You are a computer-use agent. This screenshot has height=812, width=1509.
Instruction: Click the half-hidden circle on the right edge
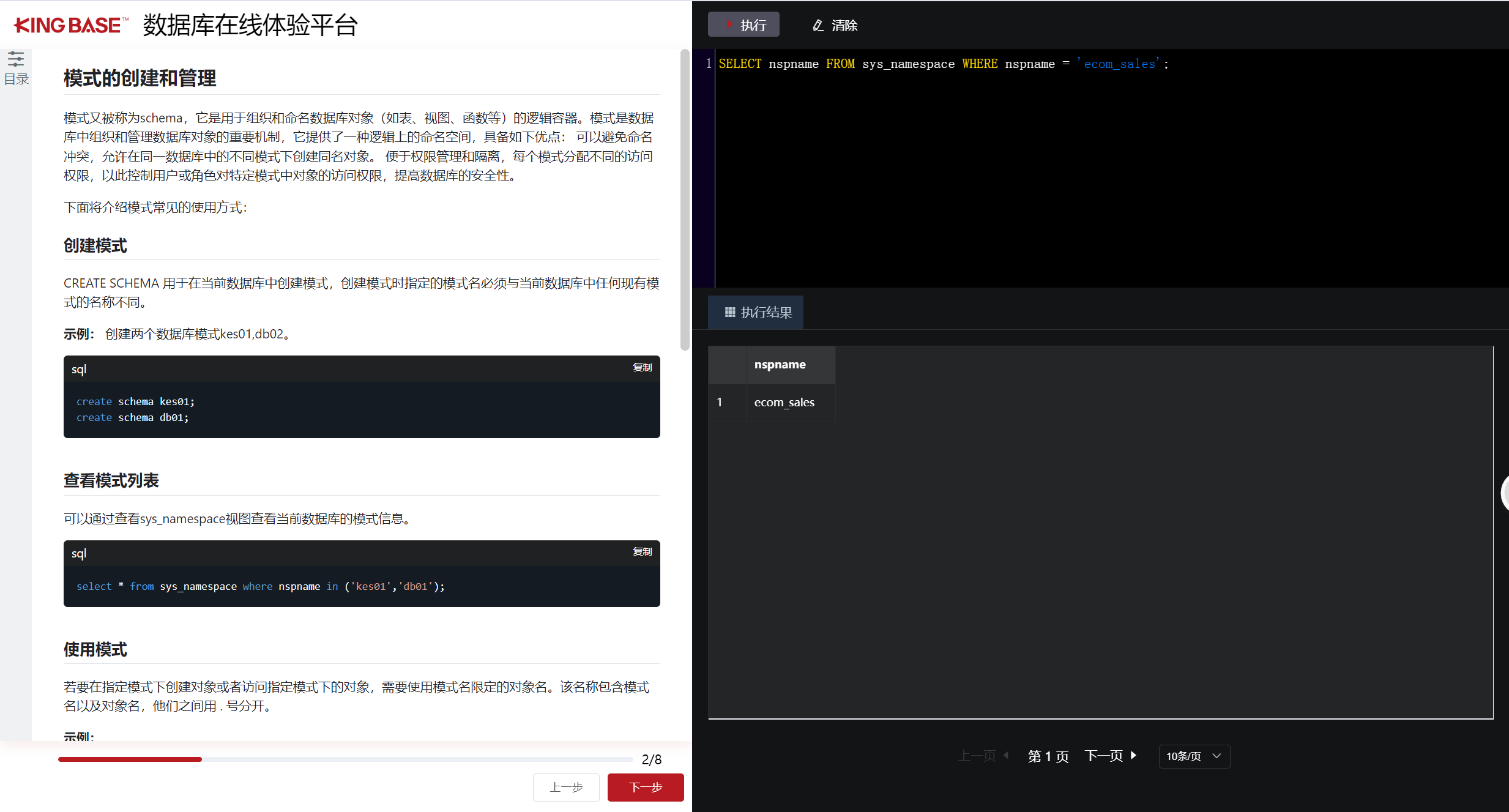[1505, 493]
